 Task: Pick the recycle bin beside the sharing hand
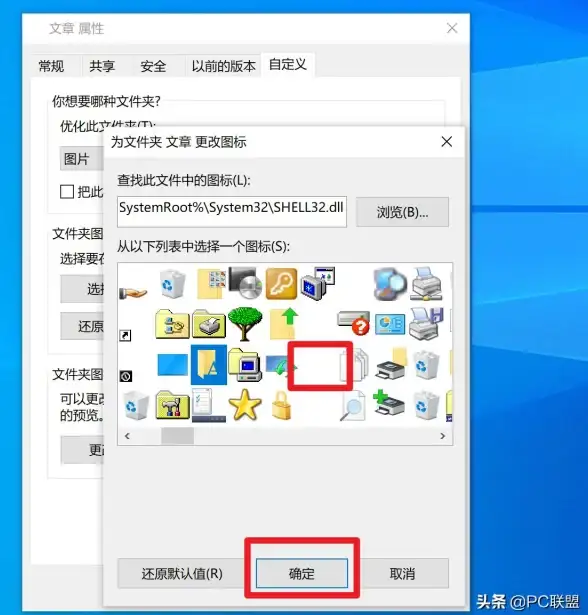point(172,283)
